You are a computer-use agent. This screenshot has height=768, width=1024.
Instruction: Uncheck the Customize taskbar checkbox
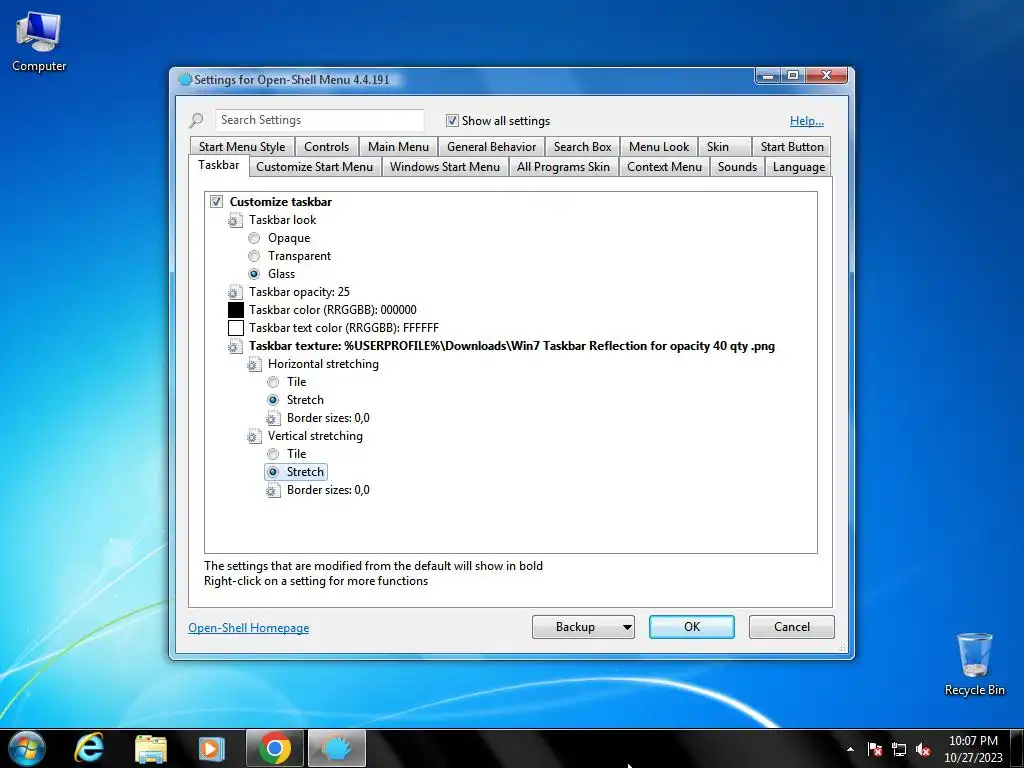tap(217, 202)
